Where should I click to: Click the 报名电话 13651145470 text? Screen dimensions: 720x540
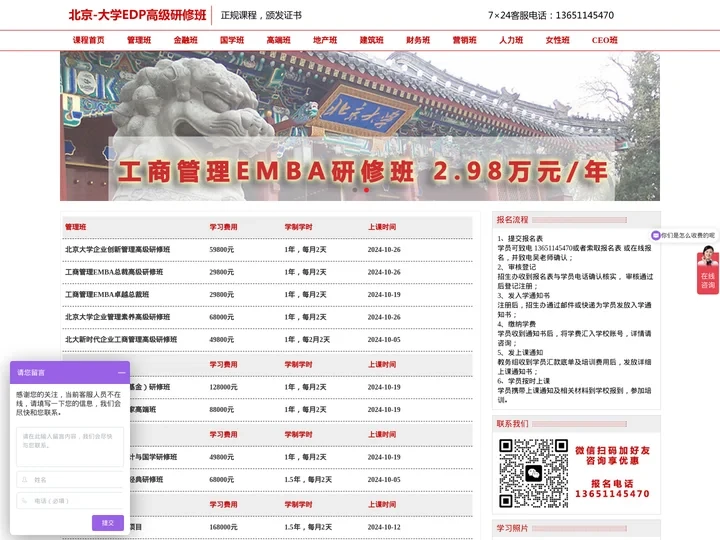pyautogui.click(x=612, y=489)
